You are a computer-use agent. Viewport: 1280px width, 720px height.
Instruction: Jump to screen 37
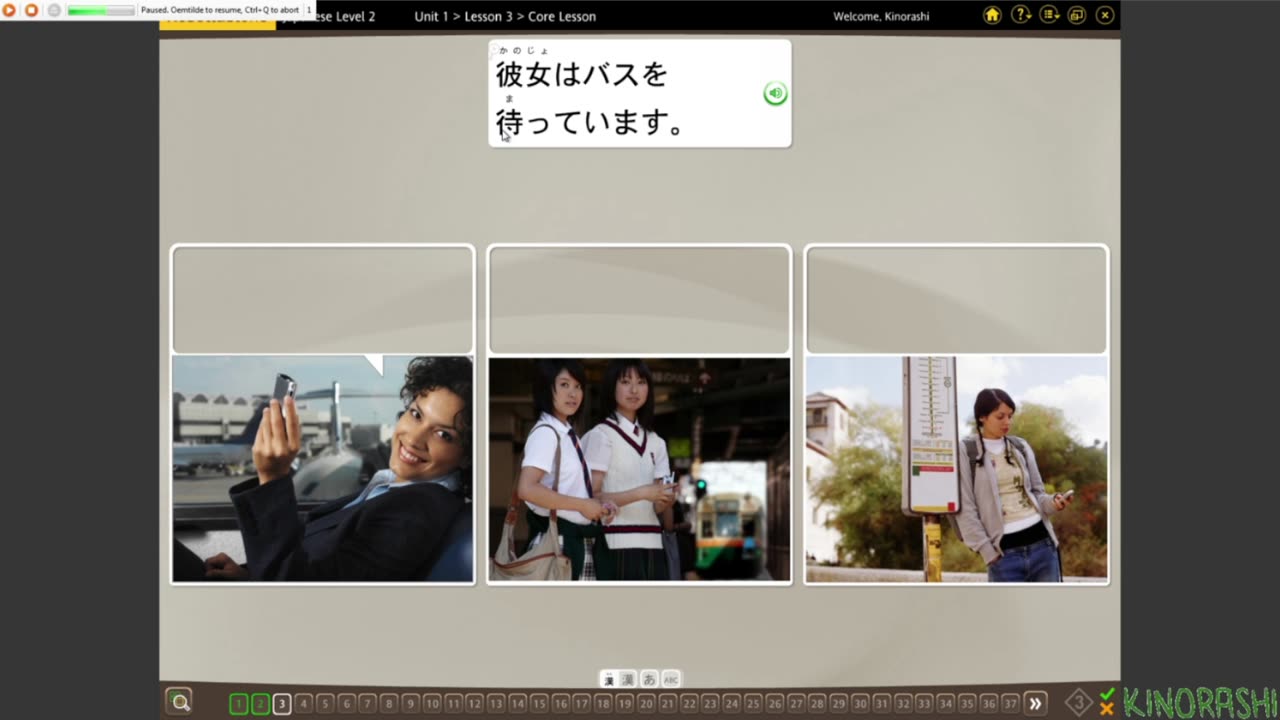[1010, 703]
